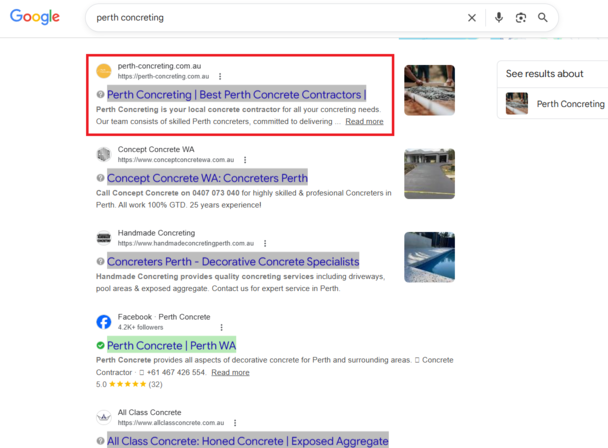The height and width of the screenshot is (448, 608).
Task: Open the three-dot menu beside handmadeconcretingperth.com.au
Action: [x=265, y=243]
